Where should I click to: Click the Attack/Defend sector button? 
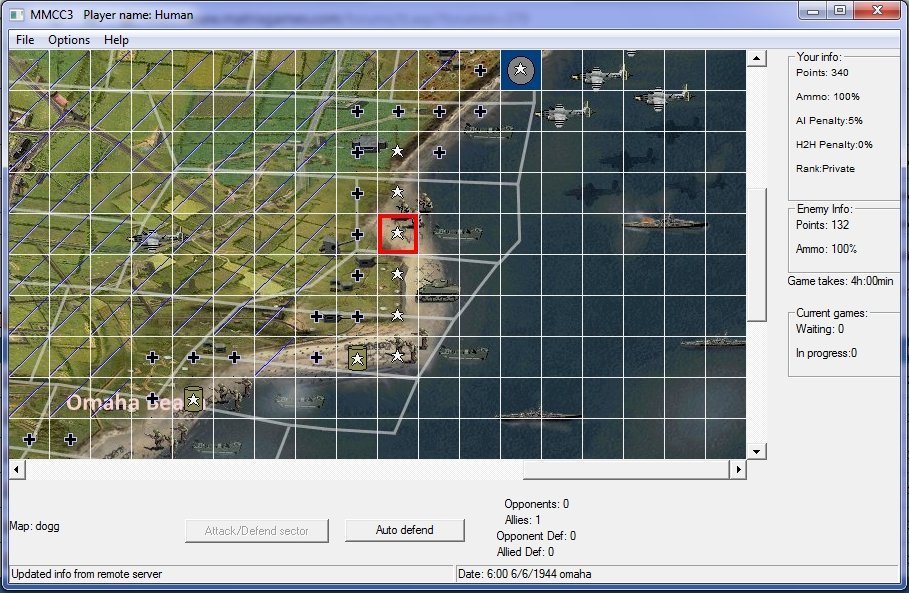[x=256, y=530]
